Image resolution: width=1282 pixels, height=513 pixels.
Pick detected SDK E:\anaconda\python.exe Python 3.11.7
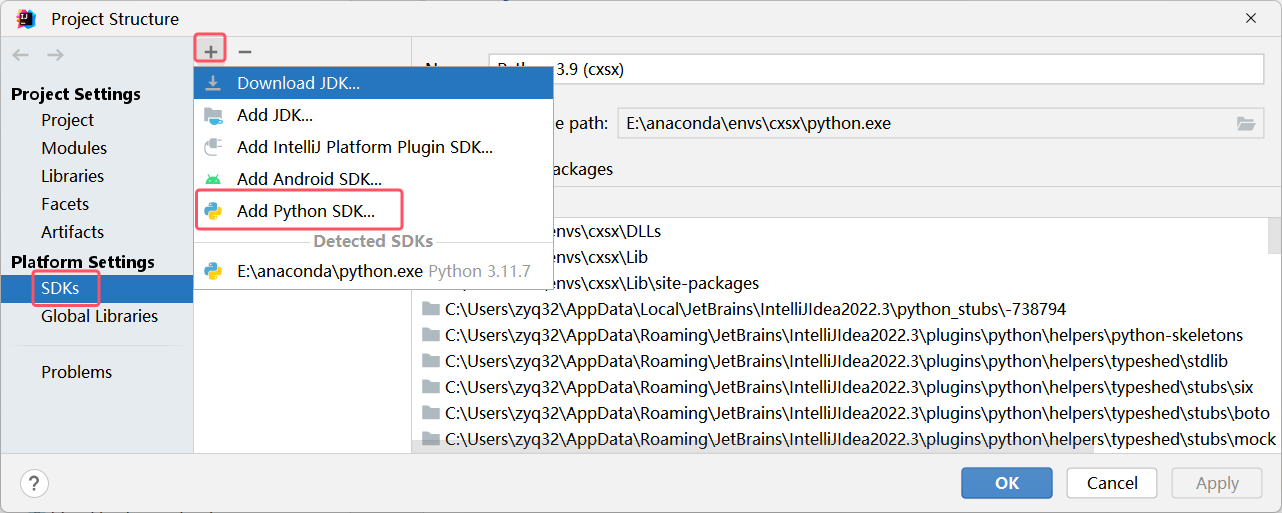pyautogui.click(x=373, y=271)
